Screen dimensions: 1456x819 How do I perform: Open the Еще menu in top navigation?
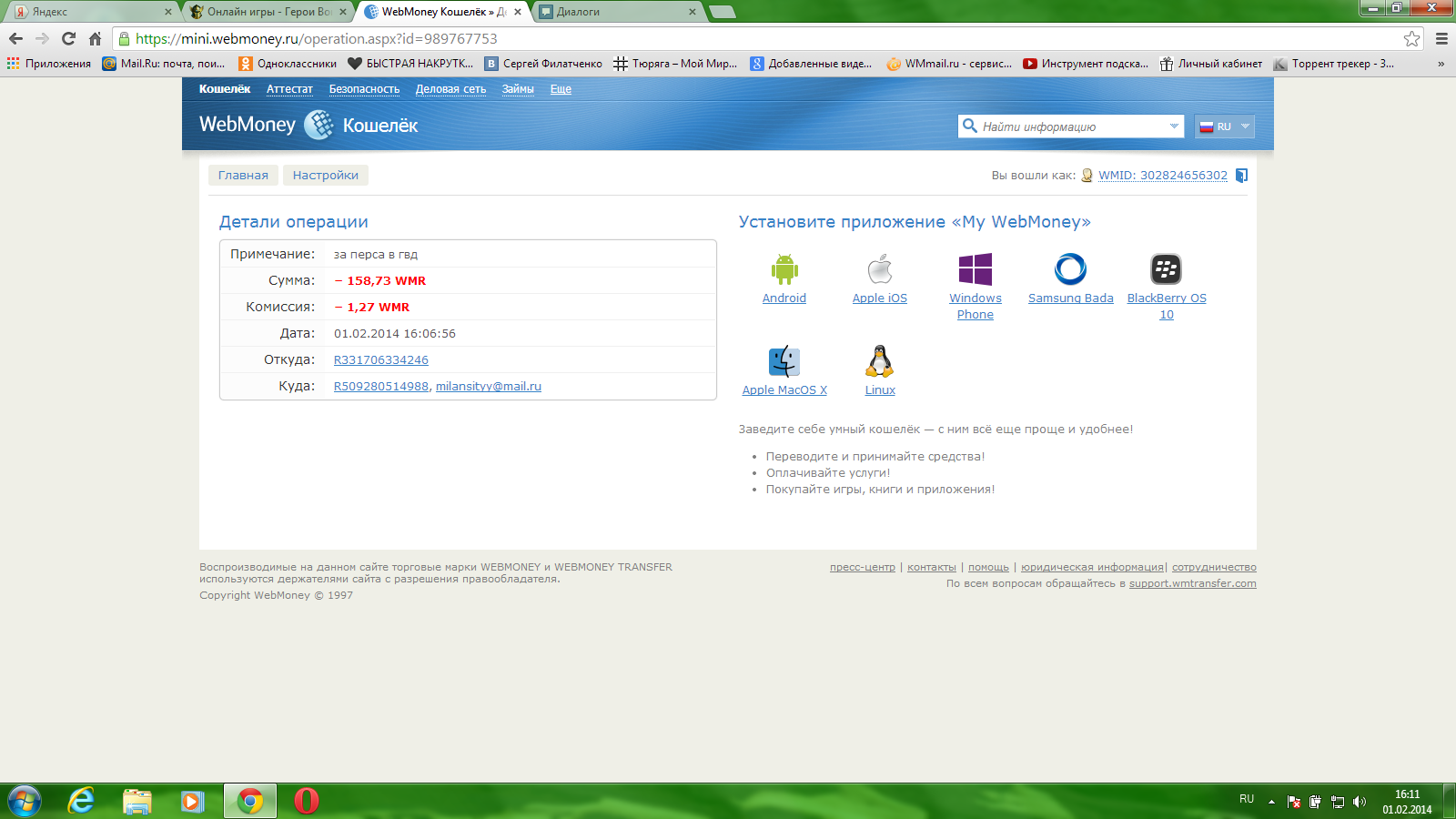pos(561,89)
